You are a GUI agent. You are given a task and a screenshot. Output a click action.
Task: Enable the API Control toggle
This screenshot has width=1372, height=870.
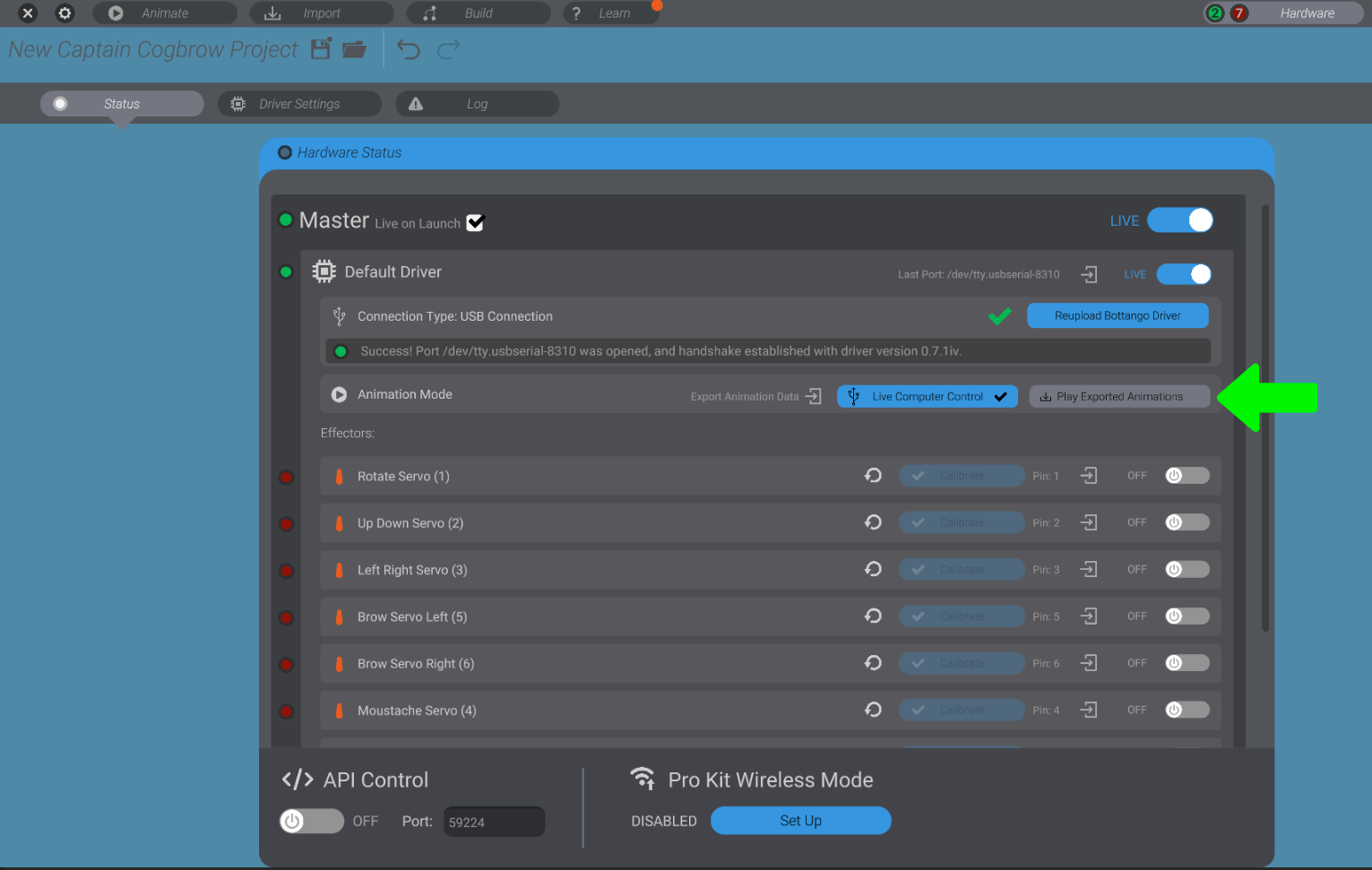coord(311,821)
